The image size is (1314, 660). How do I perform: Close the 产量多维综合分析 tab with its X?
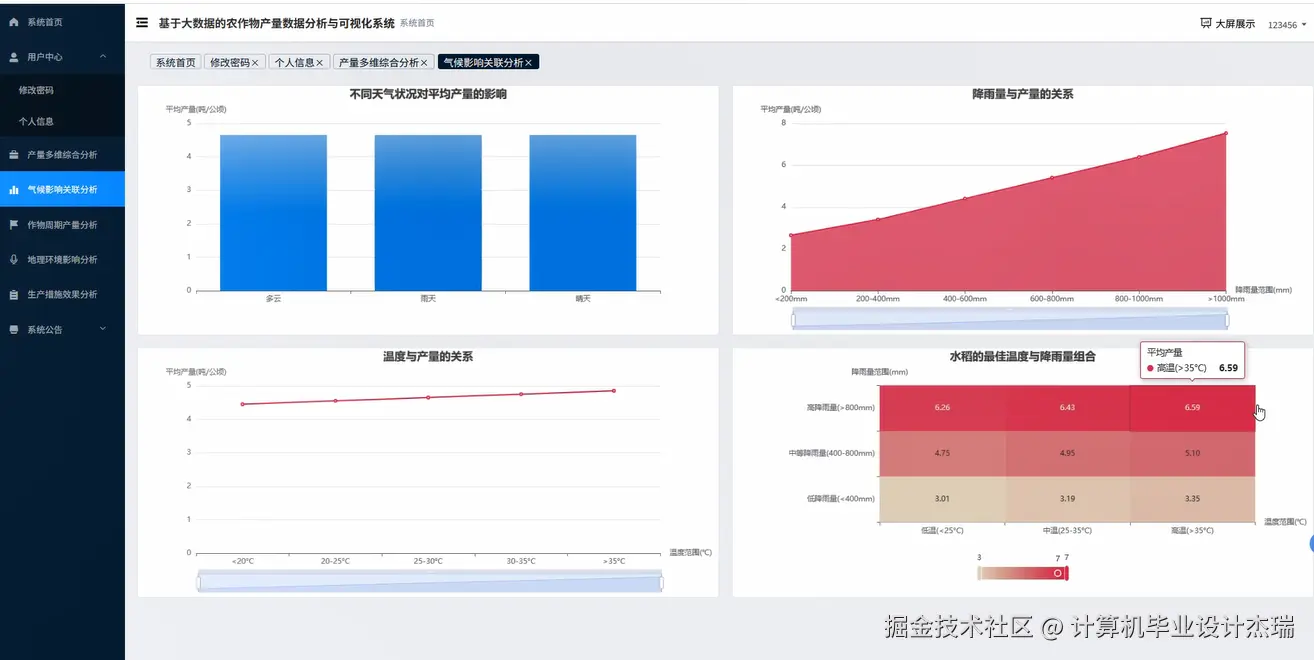(424, 62)
